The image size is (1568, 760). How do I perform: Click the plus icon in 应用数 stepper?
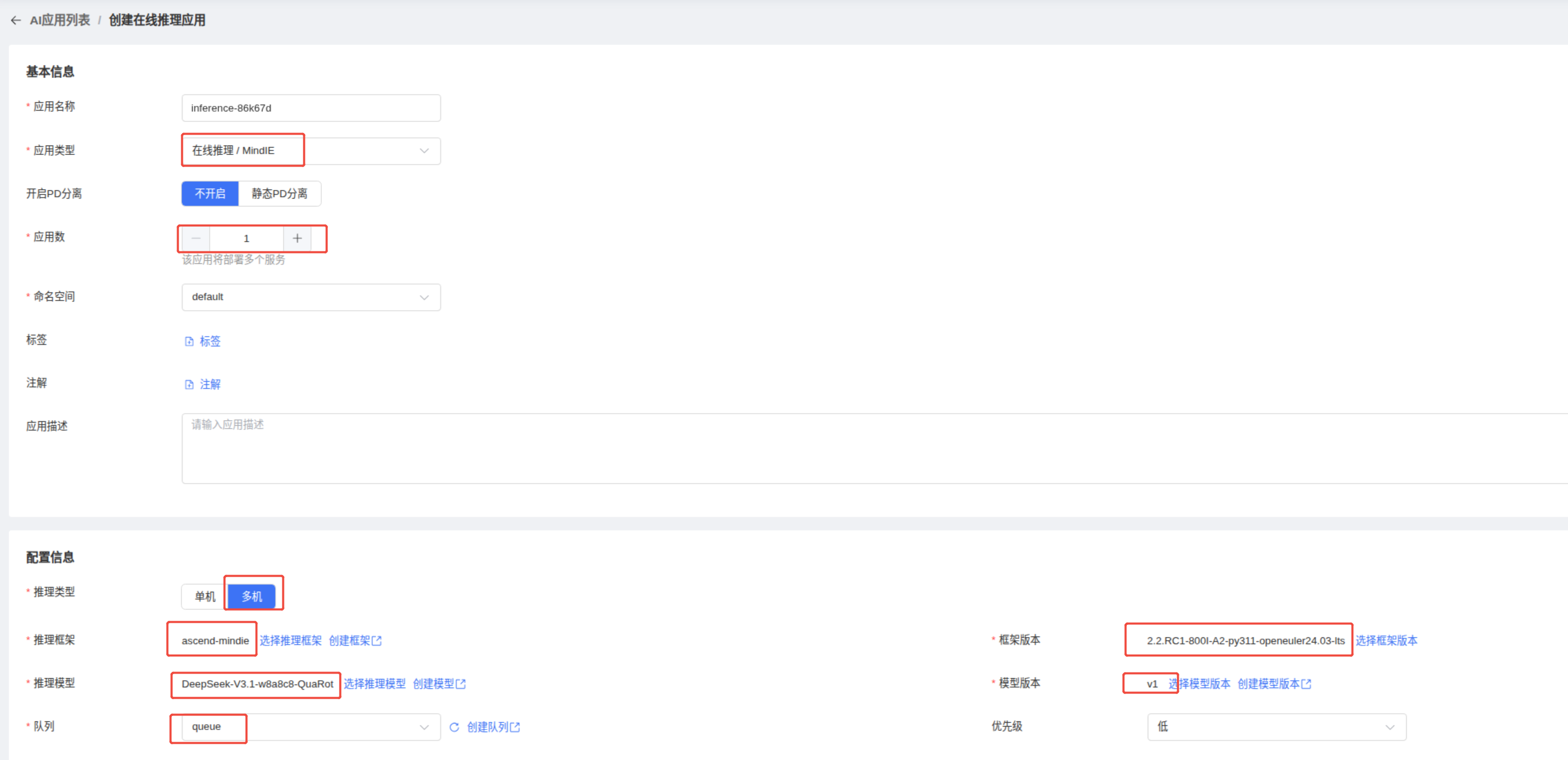(x=297, y=238)
